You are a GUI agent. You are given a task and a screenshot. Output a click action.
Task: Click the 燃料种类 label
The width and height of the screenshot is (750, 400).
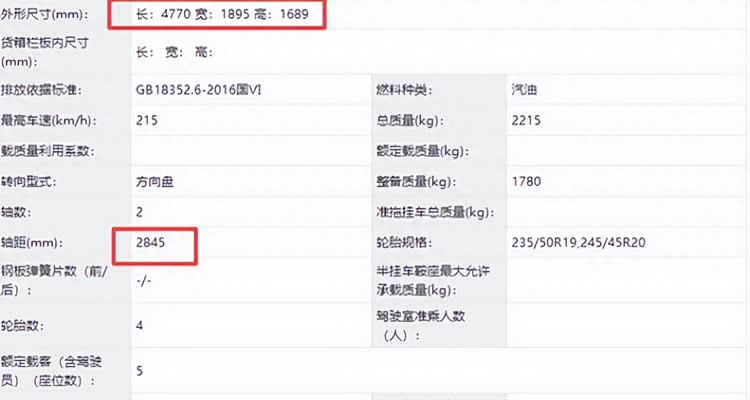click(405, 90)
